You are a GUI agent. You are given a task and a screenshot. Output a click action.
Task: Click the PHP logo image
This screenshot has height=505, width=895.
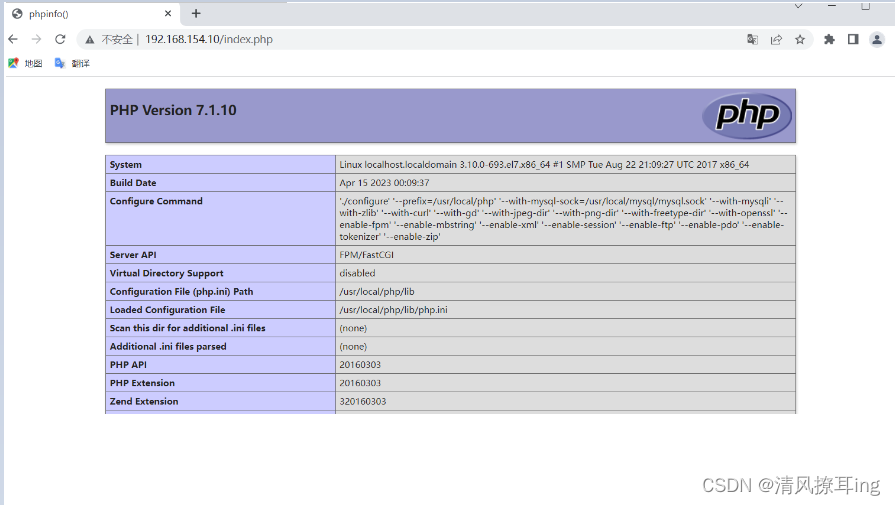pos(747,115)
